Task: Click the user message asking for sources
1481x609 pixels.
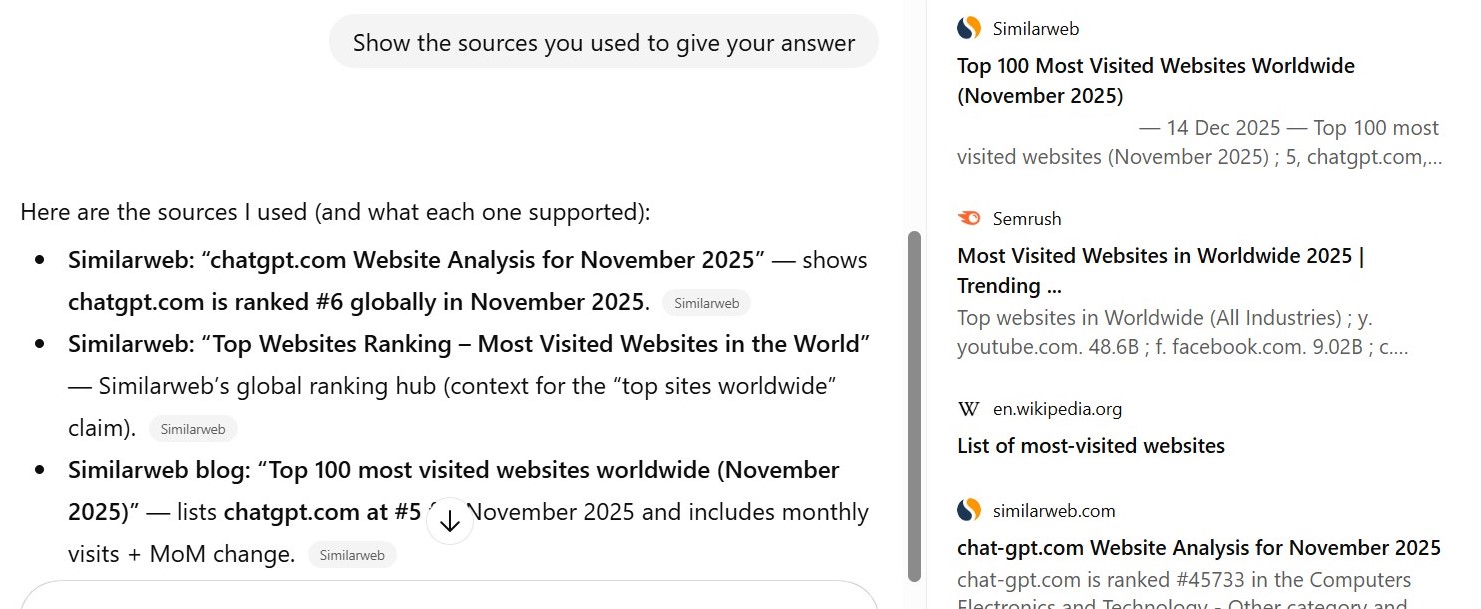Action: pyautogui.click(x=603, y=42)
